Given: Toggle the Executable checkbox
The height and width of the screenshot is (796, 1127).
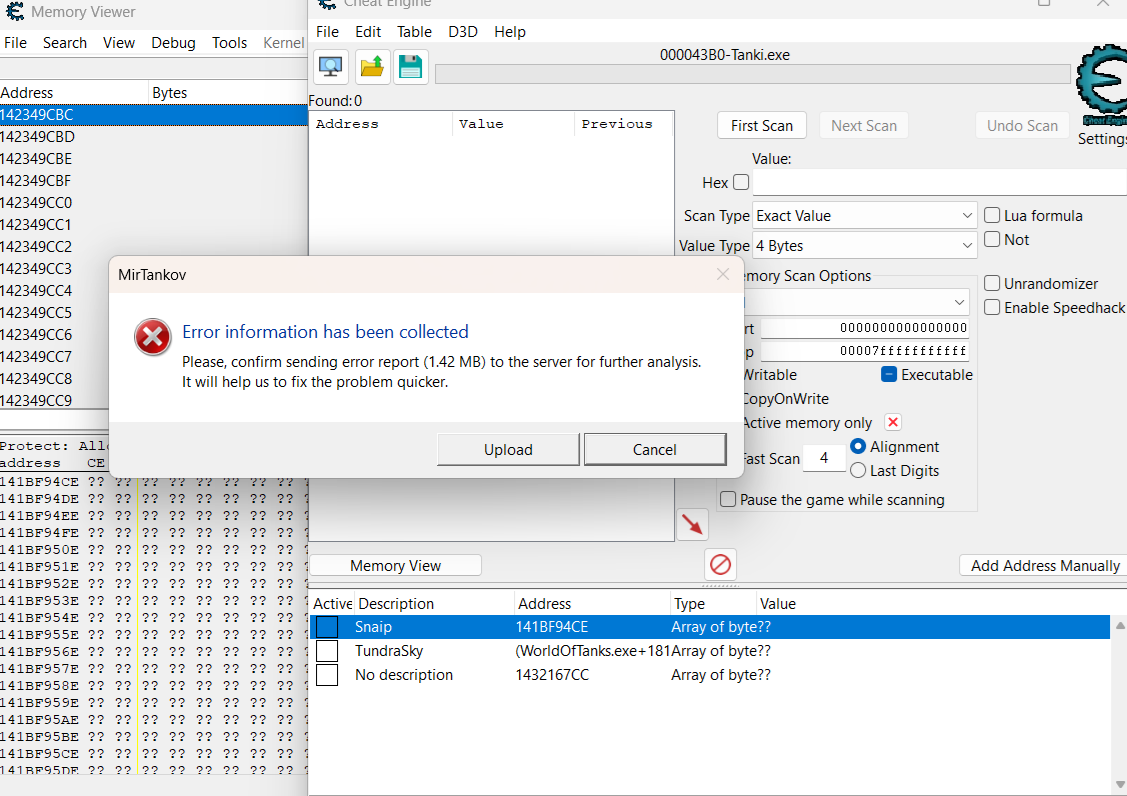Looking at the screenshot, I should pos(889,374).
